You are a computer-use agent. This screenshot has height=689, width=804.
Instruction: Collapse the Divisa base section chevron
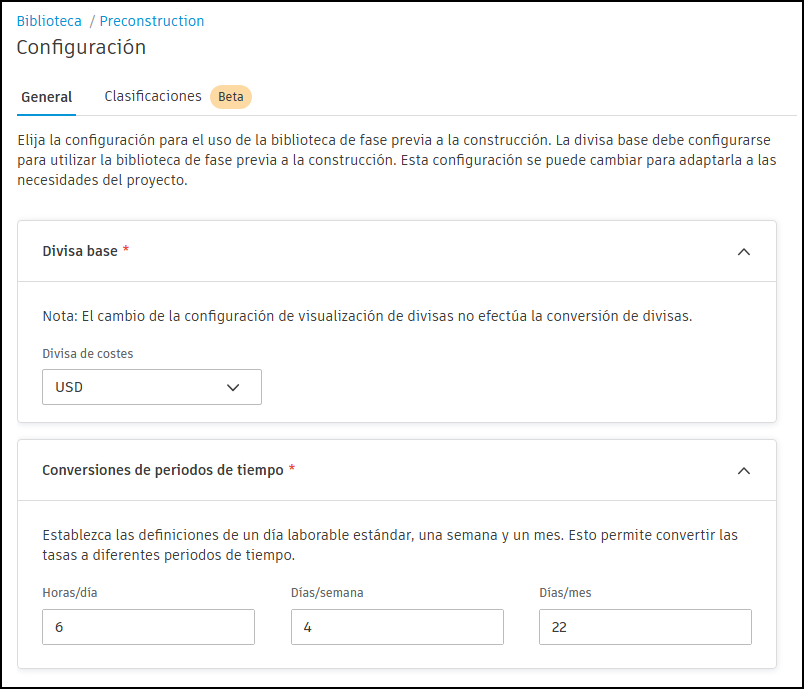coord(743,252)
